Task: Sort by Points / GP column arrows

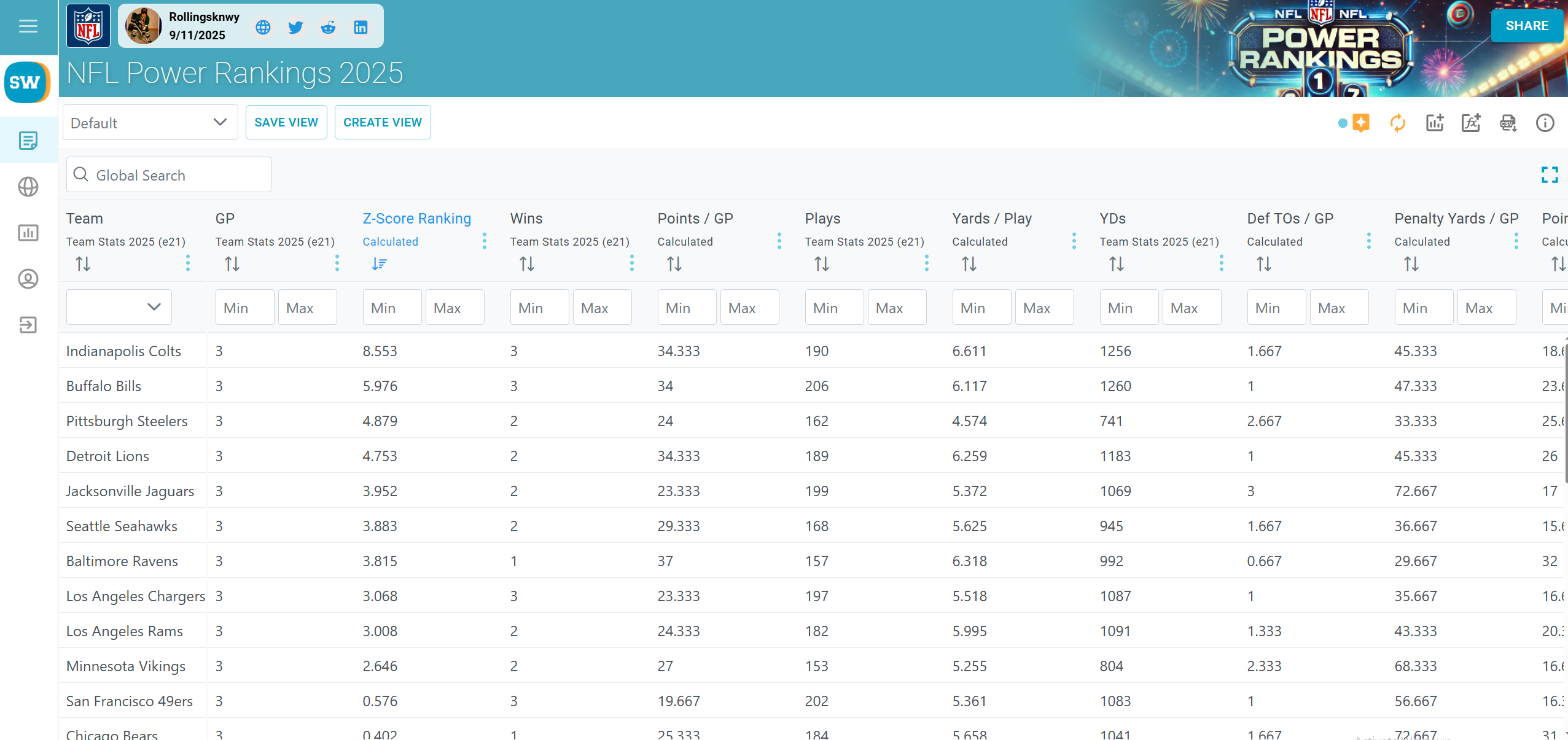Action: (674, 264)
